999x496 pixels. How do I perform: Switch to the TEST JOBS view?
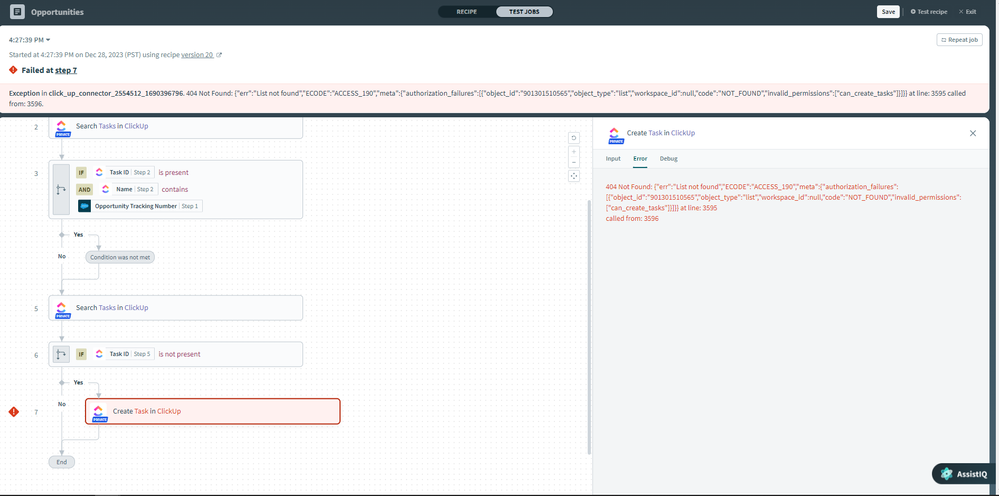point(524,11)
